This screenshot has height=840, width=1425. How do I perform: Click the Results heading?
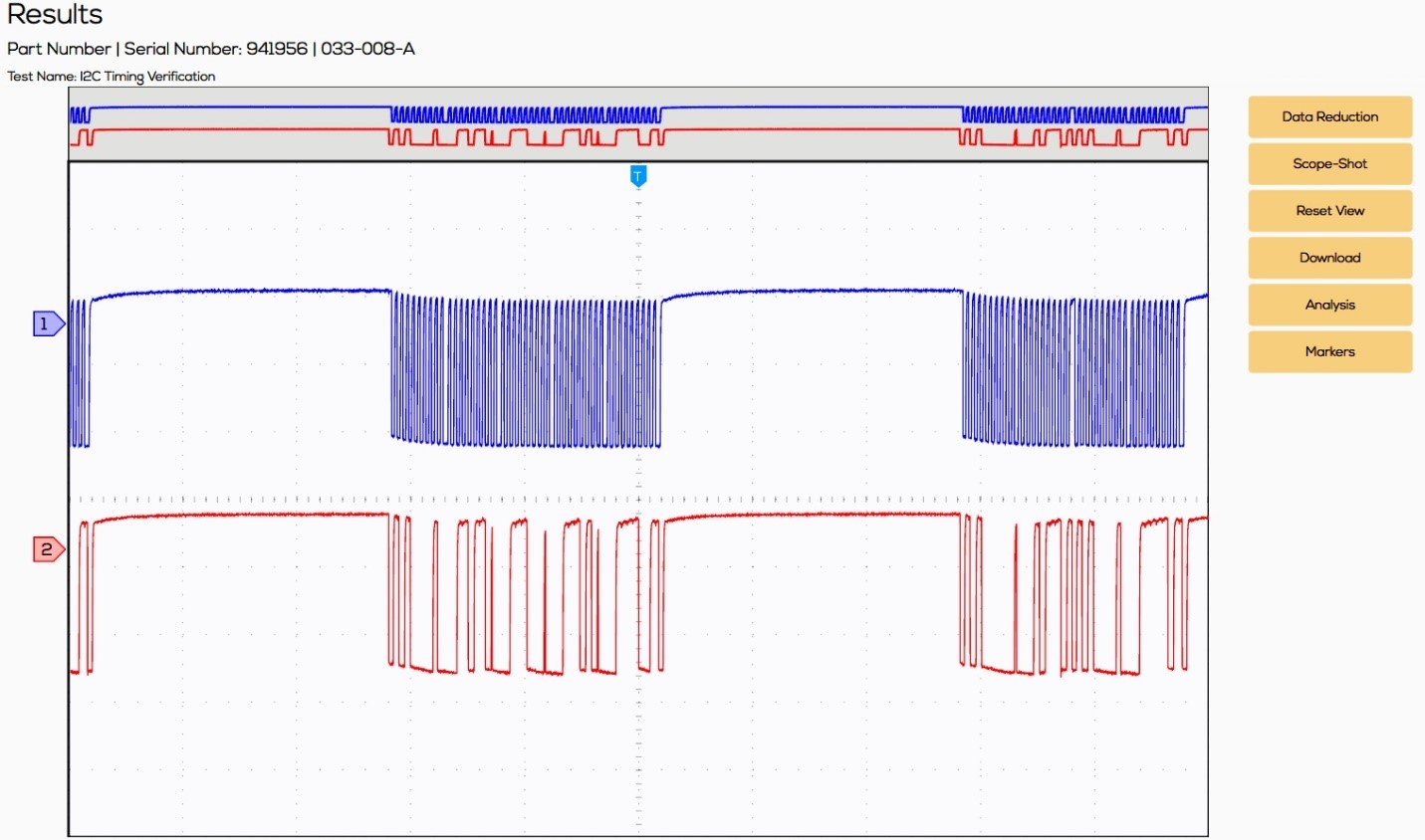click(x=55, y=15)
